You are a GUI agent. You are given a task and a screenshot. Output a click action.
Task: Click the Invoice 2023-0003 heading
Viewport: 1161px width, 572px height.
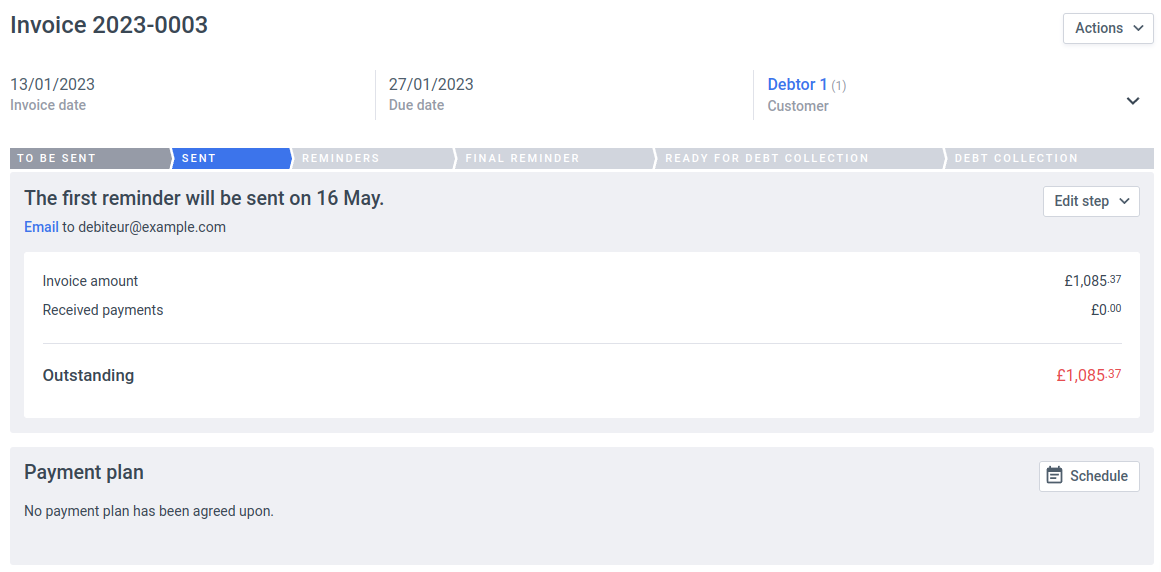coord(109,26)
